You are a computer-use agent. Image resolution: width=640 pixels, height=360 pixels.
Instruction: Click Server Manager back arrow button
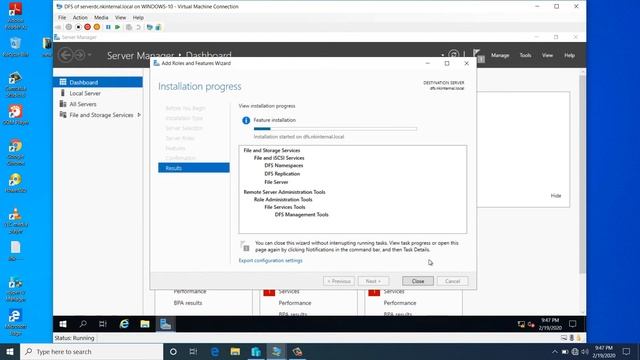click(66, 55)
